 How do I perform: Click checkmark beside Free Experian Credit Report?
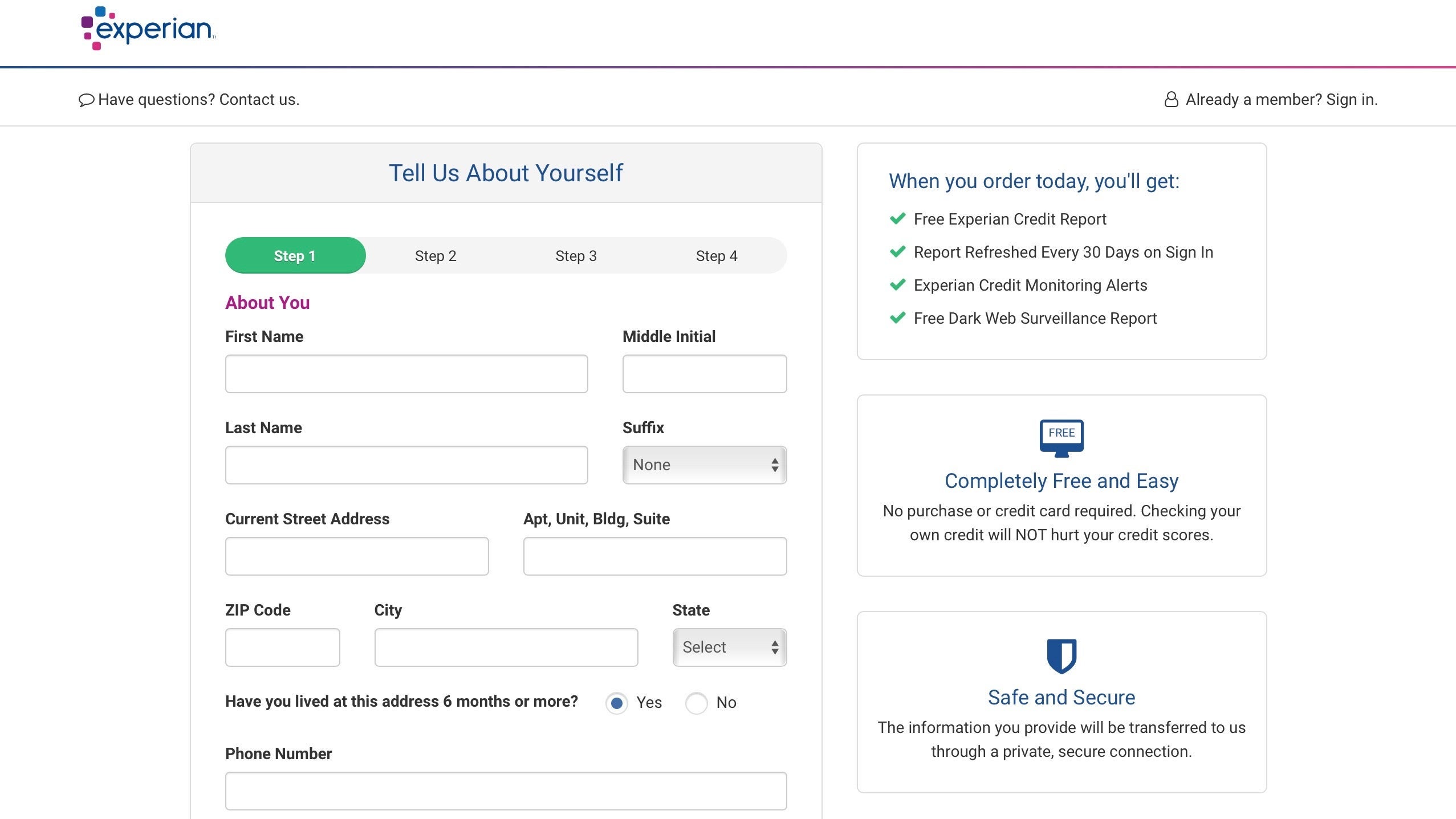click(x=897, y=219)
